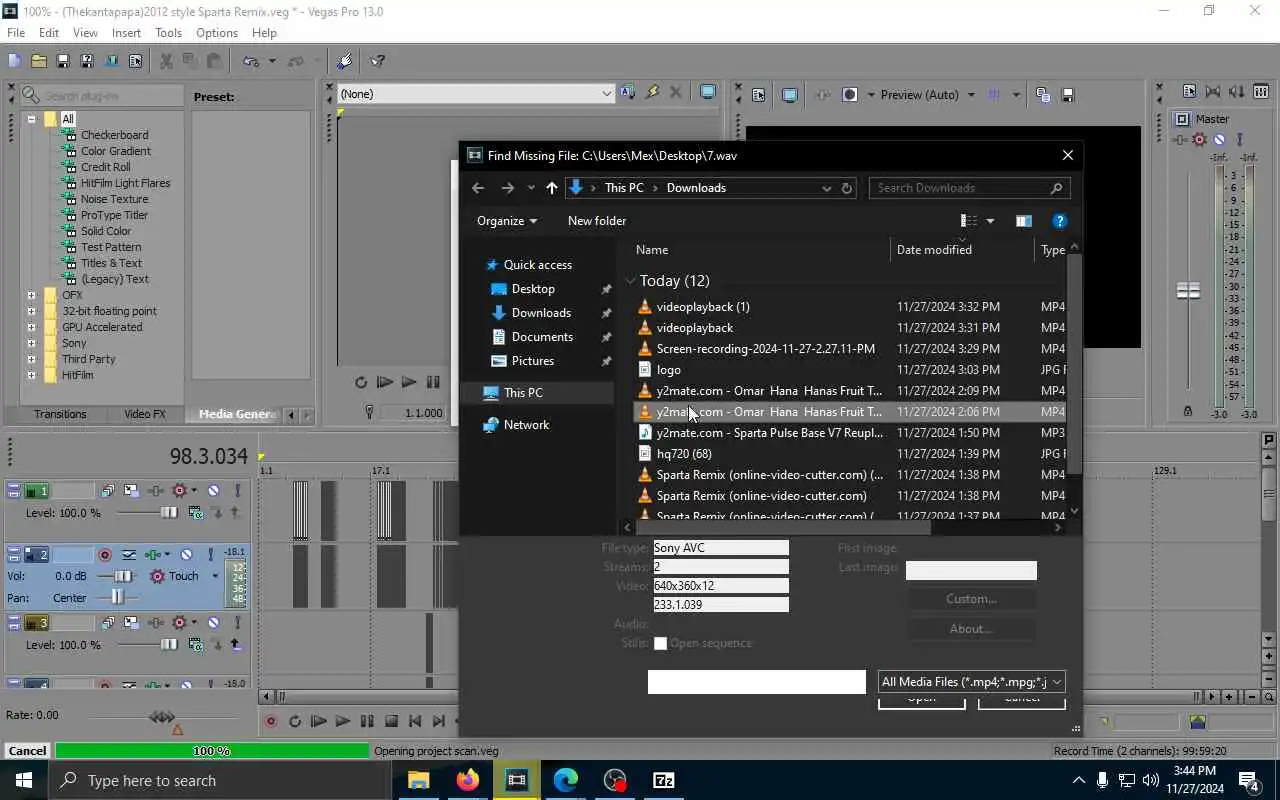Click the Undo arrow in Vegas toolbar
Screen dimensions: 1280x800
(x=252, y=61)
